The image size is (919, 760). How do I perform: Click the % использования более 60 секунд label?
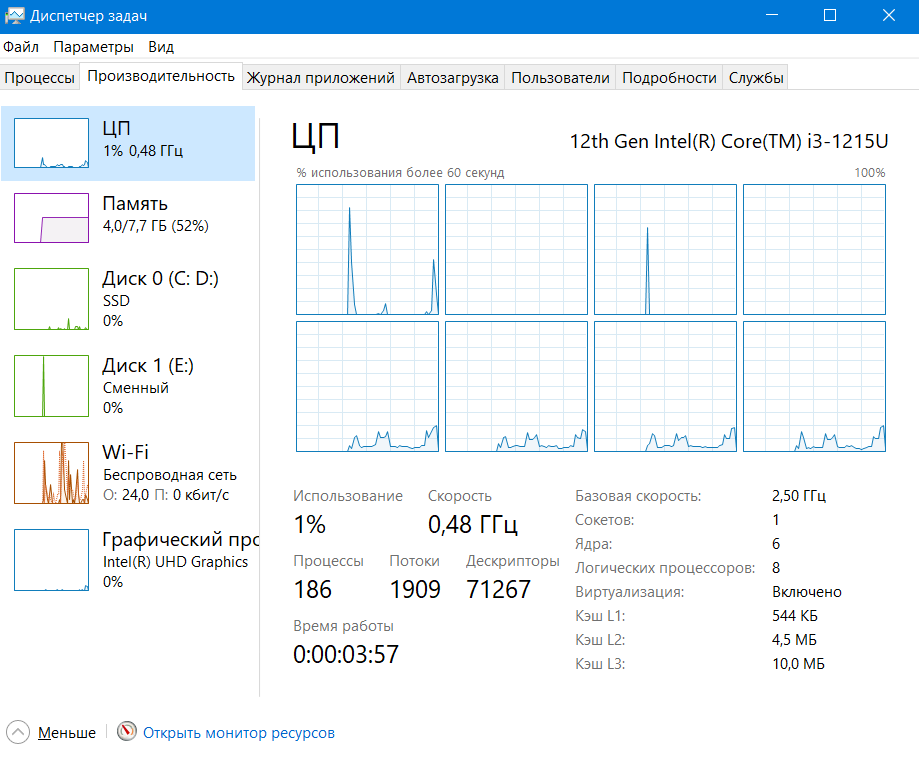coord(400,173)
